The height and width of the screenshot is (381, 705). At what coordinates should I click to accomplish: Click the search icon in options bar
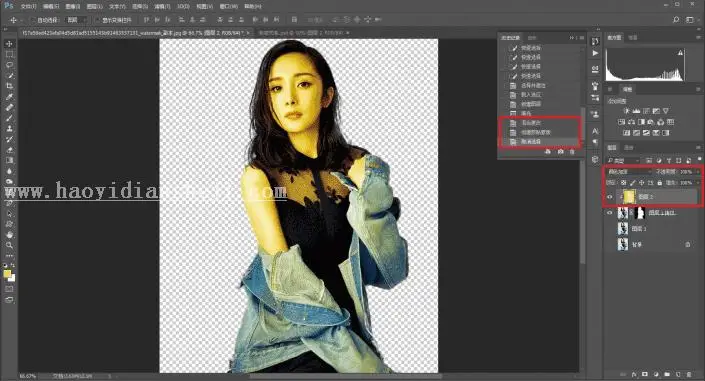tap(676, 20)
